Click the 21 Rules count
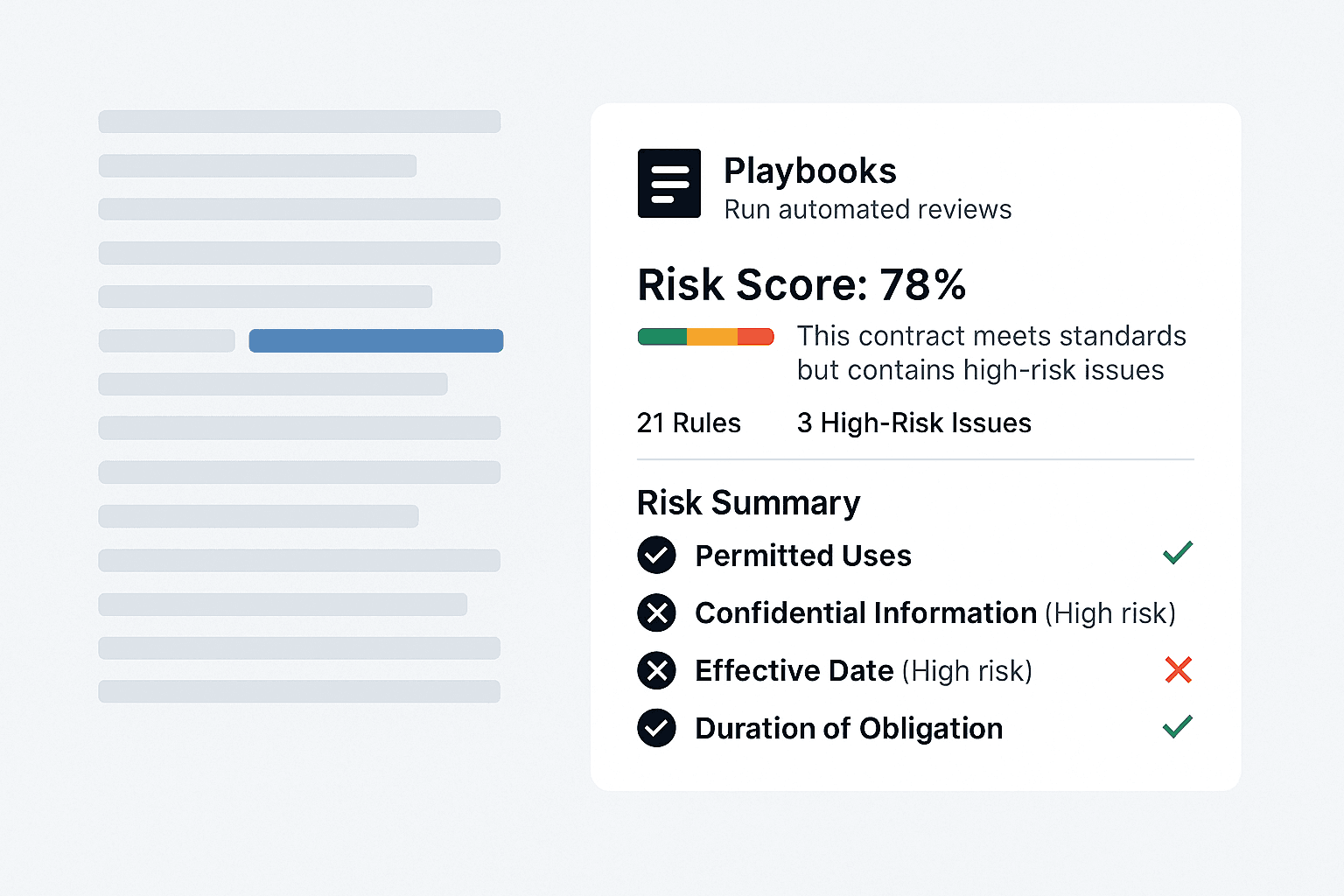The height and width of the screenshot is (896, 1344). [x=689, y=423]
